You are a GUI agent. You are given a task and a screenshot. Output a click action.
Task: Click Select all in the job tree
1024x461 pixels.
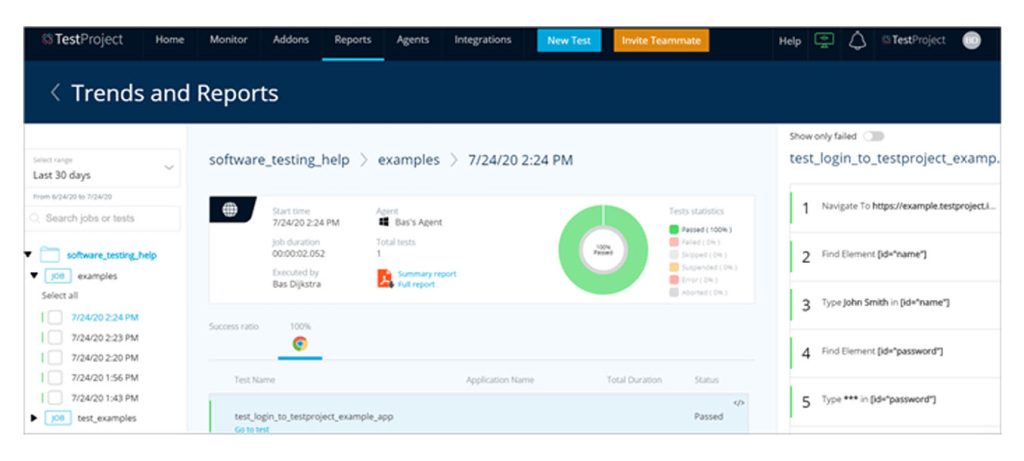click(60, 296)
